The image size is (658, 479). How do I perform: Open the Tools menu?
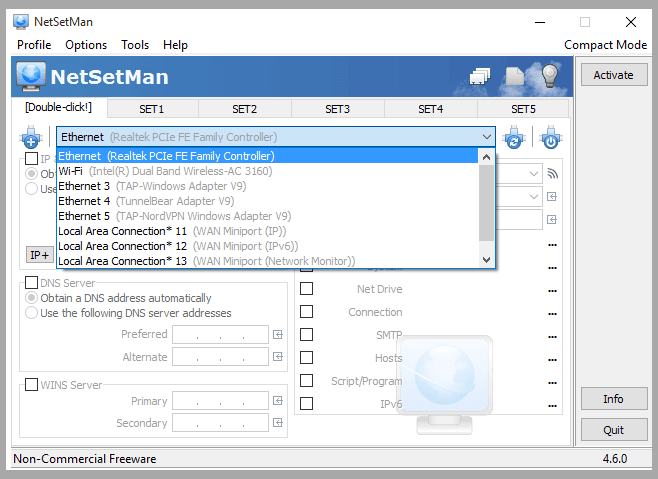tap(135, 44)
